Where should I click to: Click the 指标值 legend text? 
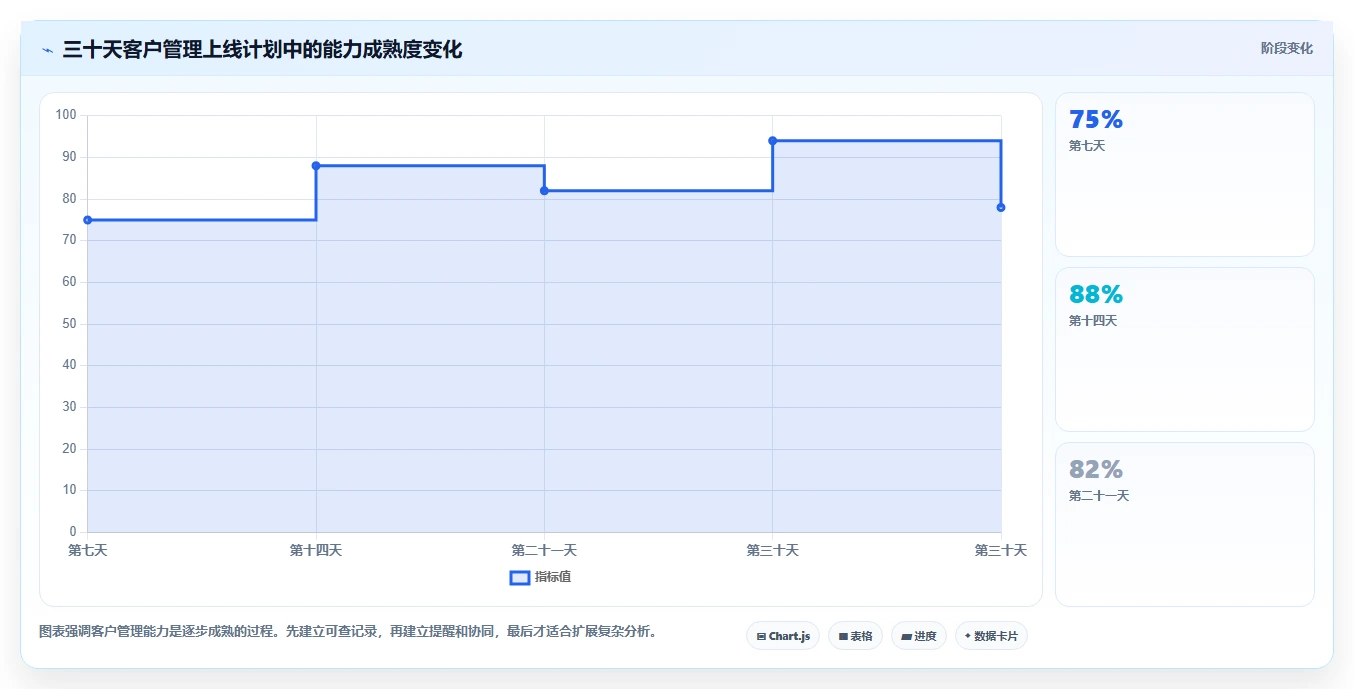pos(553,577)
